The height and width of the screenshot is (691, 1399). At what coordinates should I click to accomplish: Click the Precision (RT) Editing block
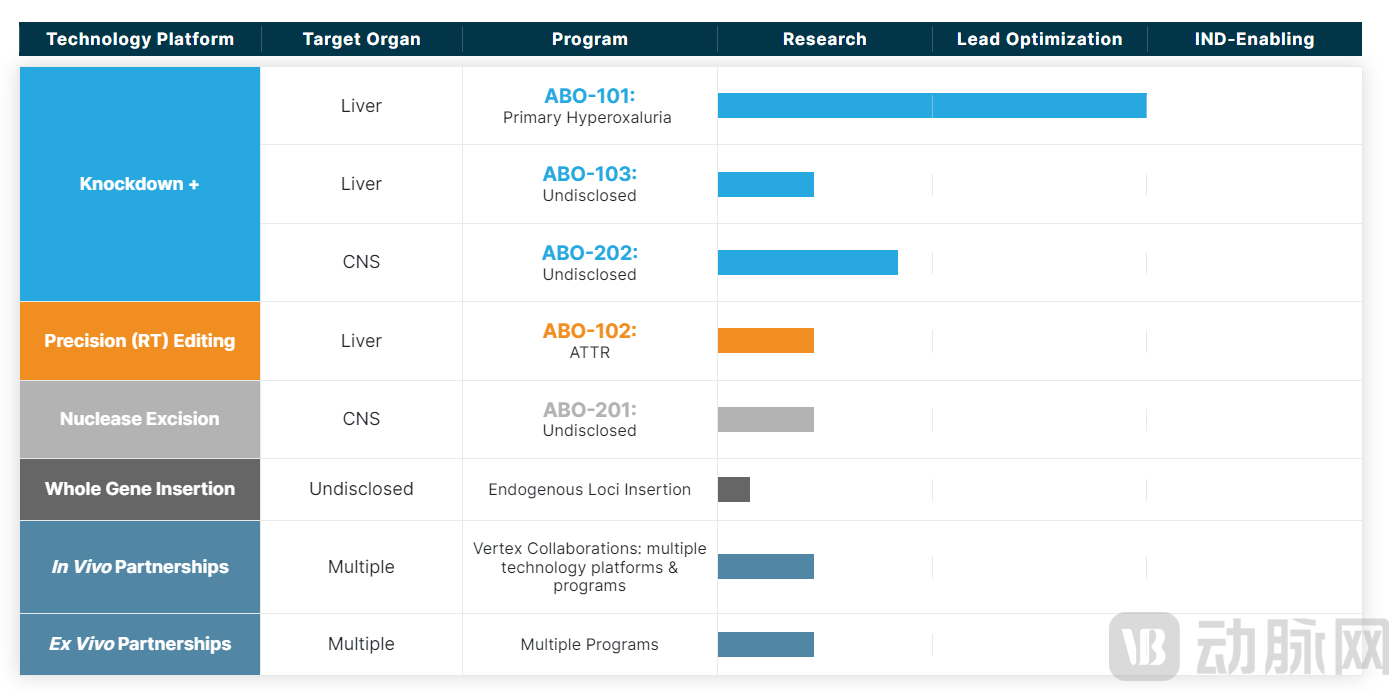coord(140,341)
